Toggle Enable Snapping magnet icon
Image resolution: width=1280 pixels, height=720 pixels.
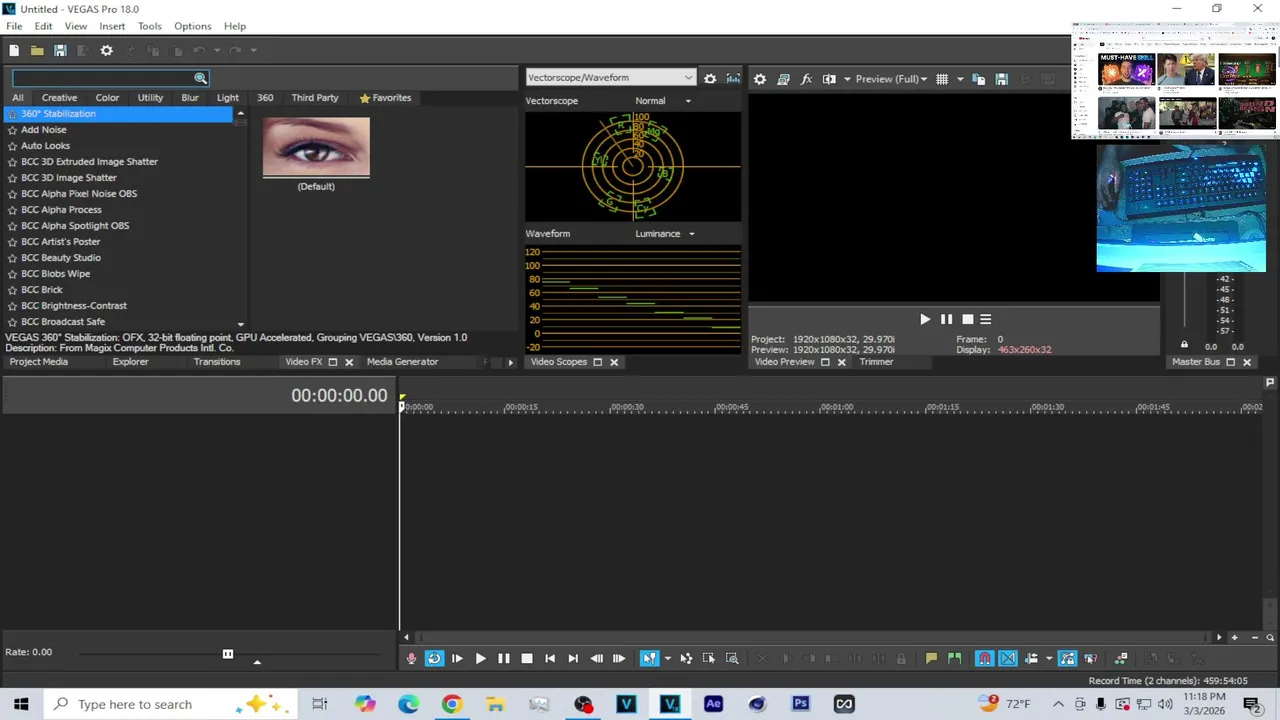pos(985,658)
